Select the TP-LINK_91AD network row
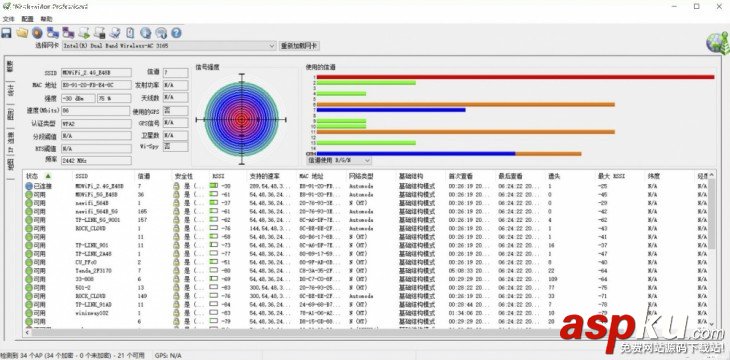The height and width of the screenshot is (360, 730). [x=365, y=304]
